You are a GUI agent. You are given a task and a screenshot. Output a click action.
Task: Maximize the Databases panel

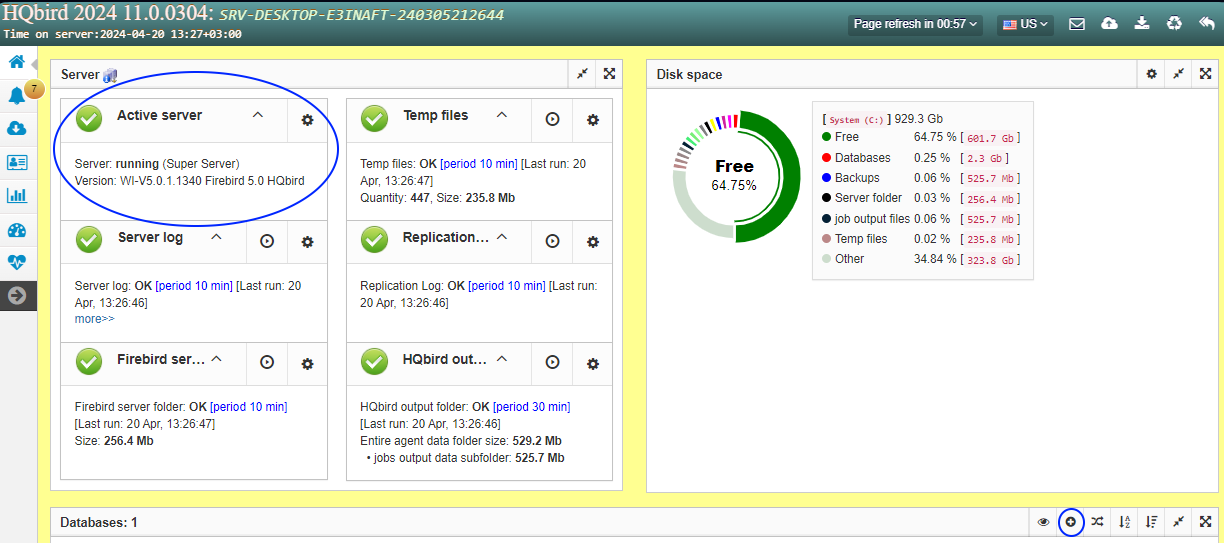pos(1206,521)
